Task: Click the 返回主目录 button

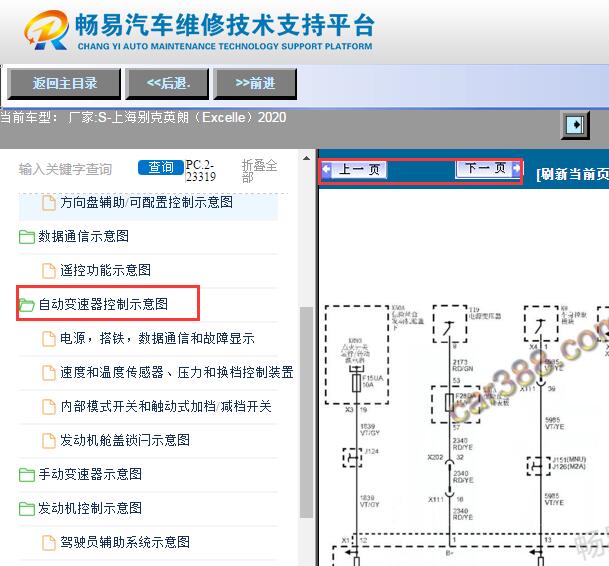Action: coord(64,84)
